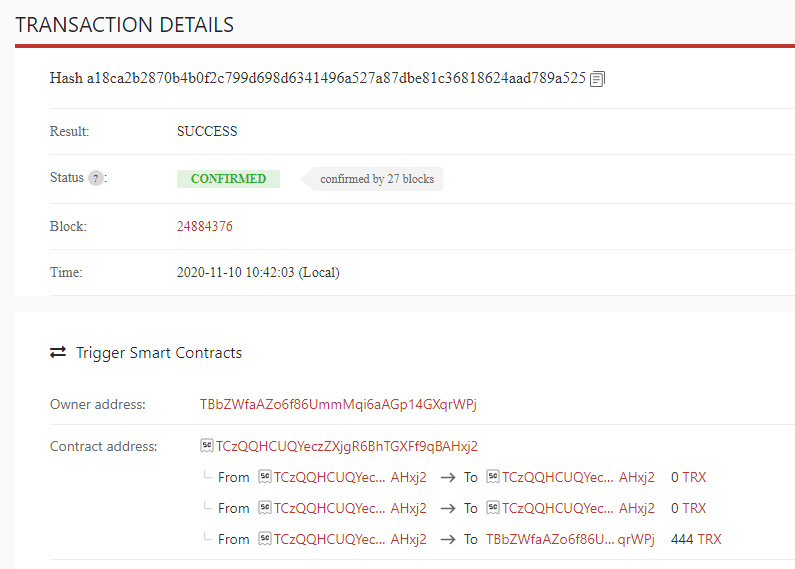Open the To address TBbZWfaAZo6f86U...qrWPj
Viewport: 795px width, 569px height.
(x=570, y=539)
